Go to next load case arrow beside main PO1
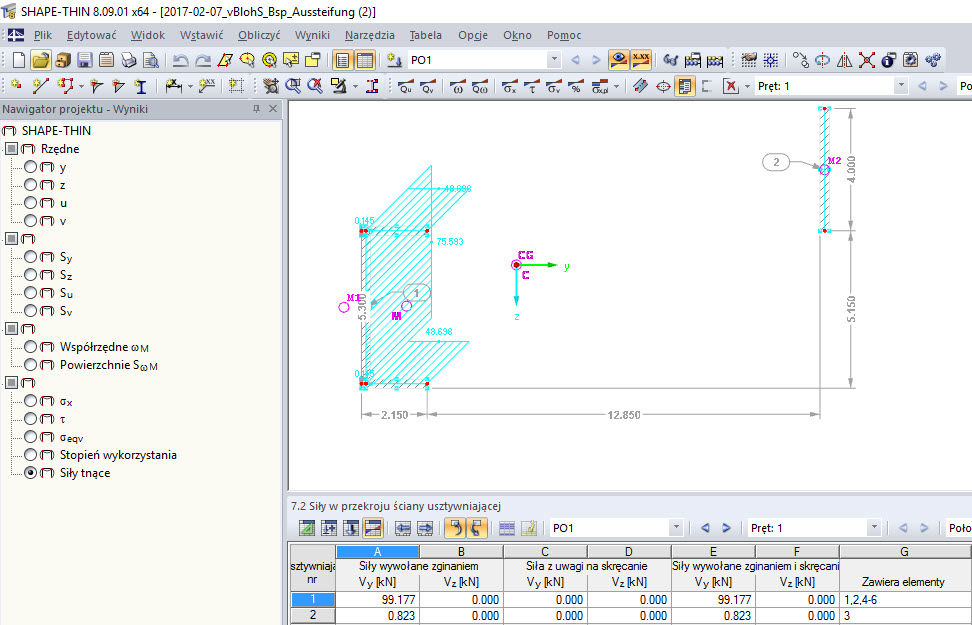This screenshot has width=972, height=625. tap(596, 60)
